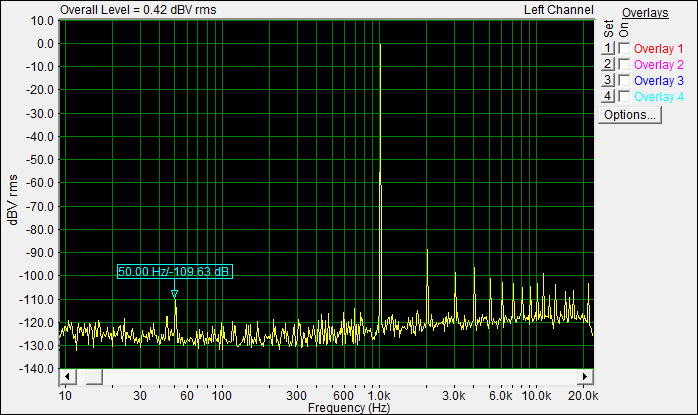Toggle the Overlay 4 checkbox

(x=624, y=97)
